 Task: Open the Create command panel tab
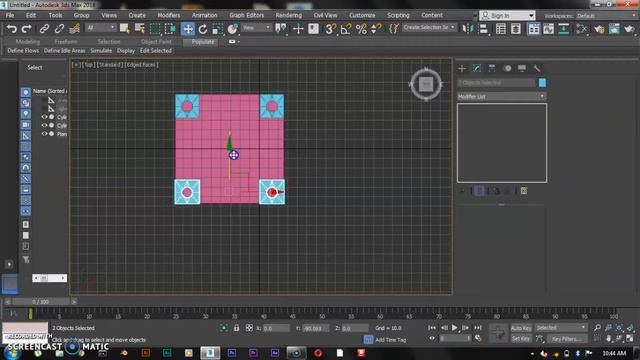coord(462,69)
